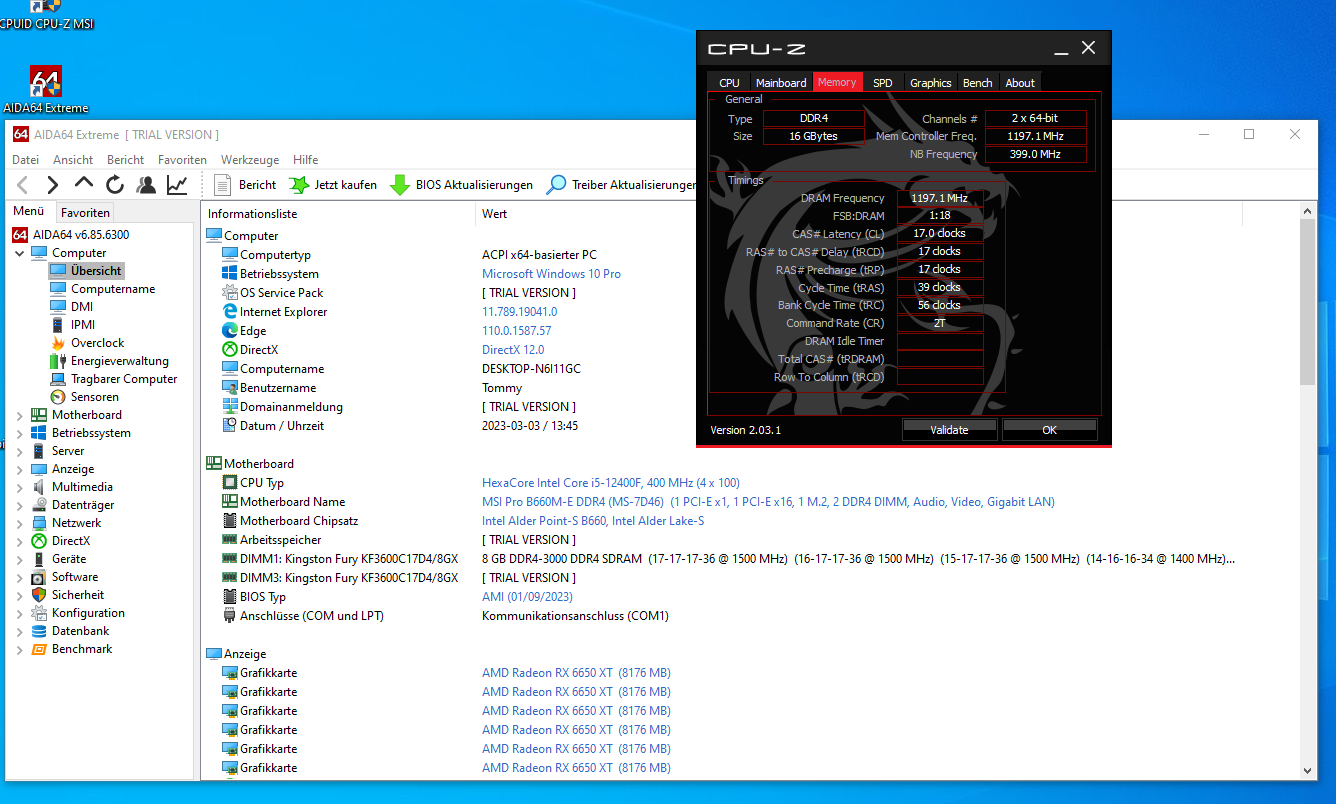Switch to CPU tab in CPU-Z

coord(729,83)
